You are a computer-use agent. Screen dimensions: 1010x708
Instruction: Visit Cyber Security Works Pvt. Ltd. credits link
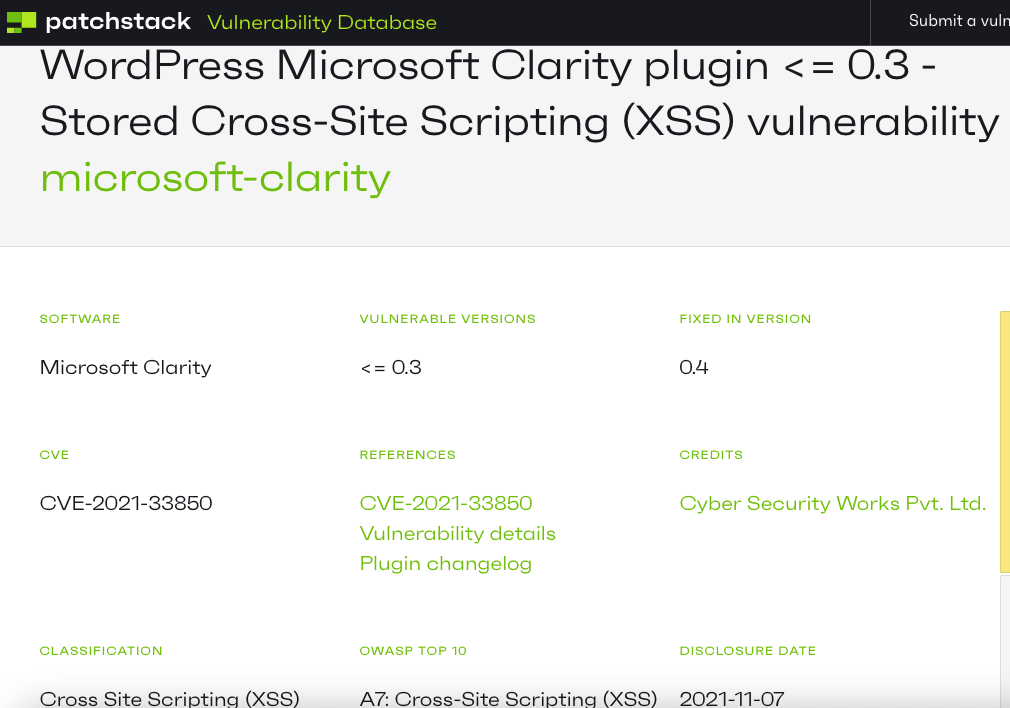pos(833,503)
